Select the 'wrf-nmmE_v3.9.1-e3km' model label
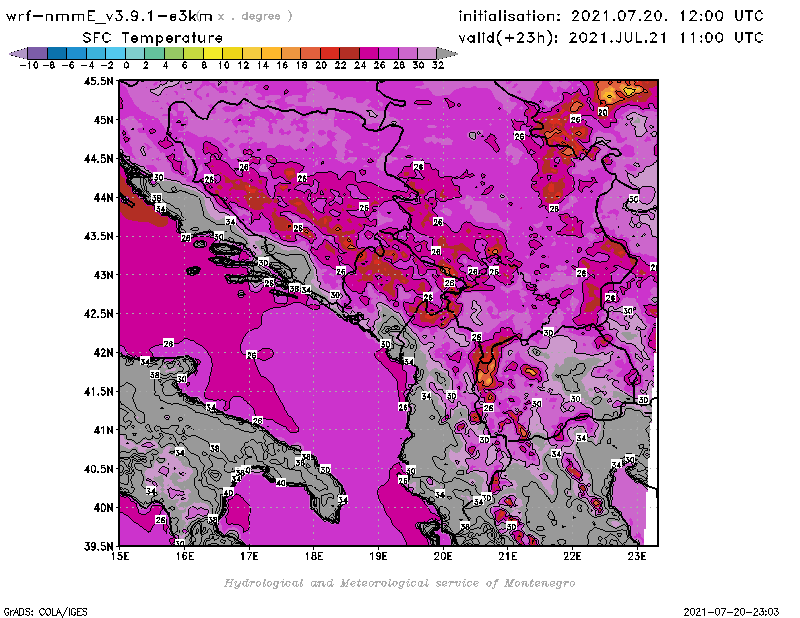This screenshot has height=618, width=800. [x=109, y=16]
